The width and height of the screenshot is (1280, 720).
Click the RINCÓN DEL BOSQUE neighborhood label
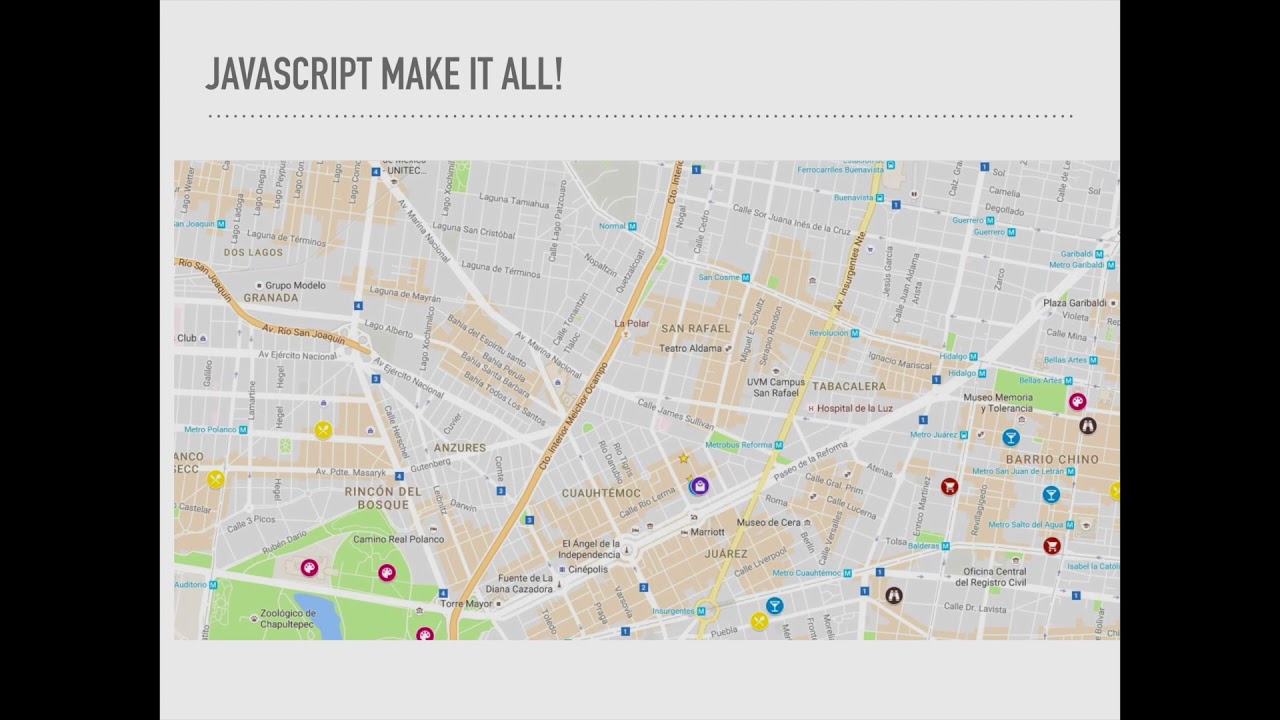pos(383,498)
